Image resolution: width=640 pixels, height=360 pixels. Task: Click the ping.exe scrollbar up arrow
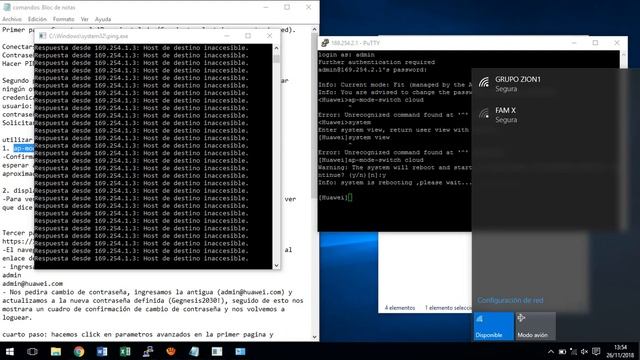(276, 48)
